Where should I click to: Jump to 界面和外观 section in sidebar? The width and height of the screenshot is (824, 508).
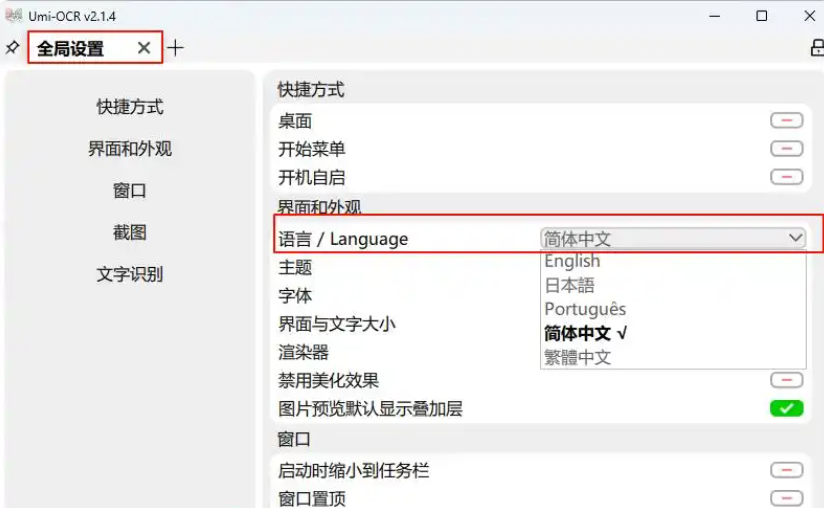coord(130,149)
